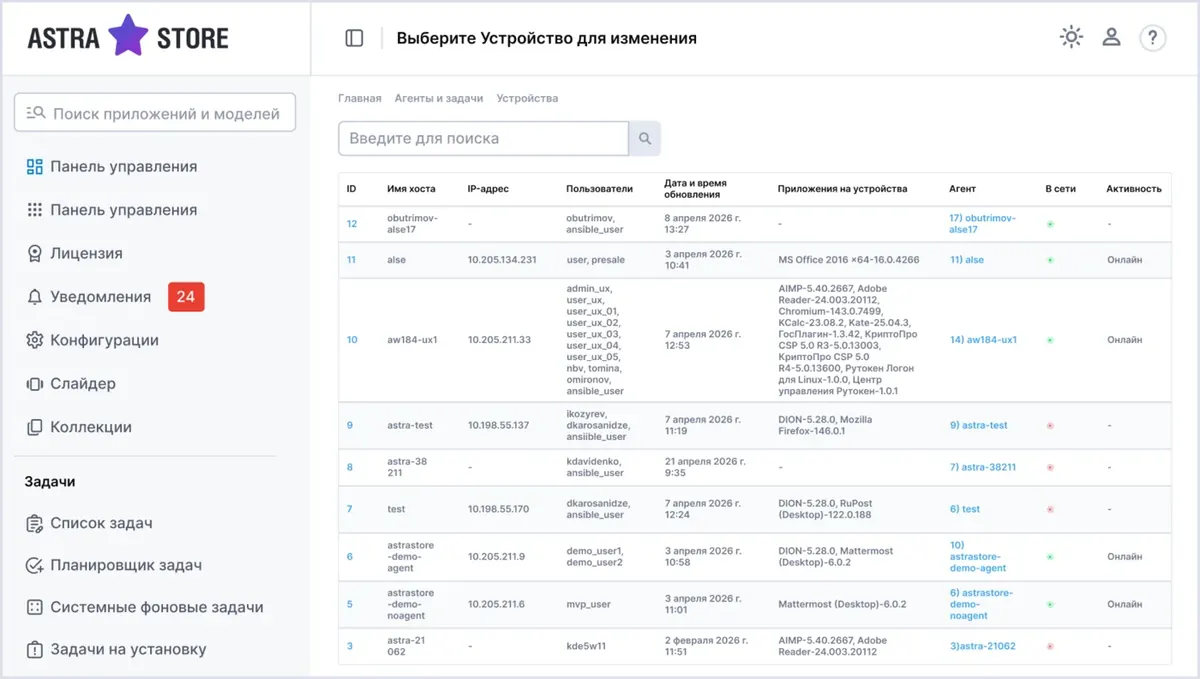Click the Агенты и задачи breadcrumb
1200x679 pixels.
439,98
